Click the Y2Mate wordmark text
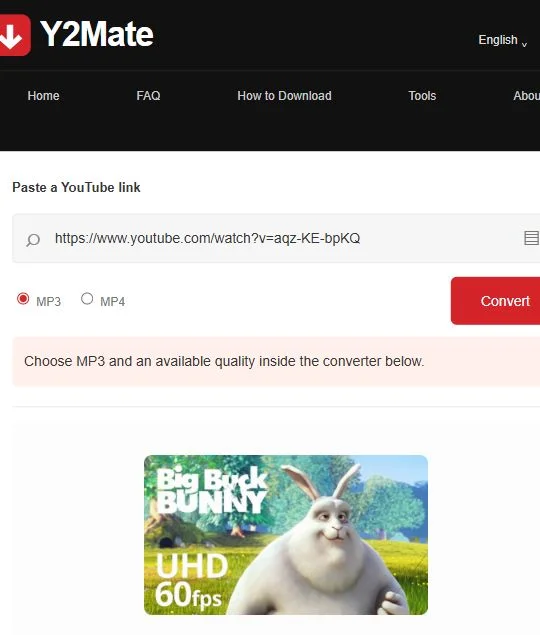Image resolution: width=540 pixels, height=635 pixels. (97, 34)
